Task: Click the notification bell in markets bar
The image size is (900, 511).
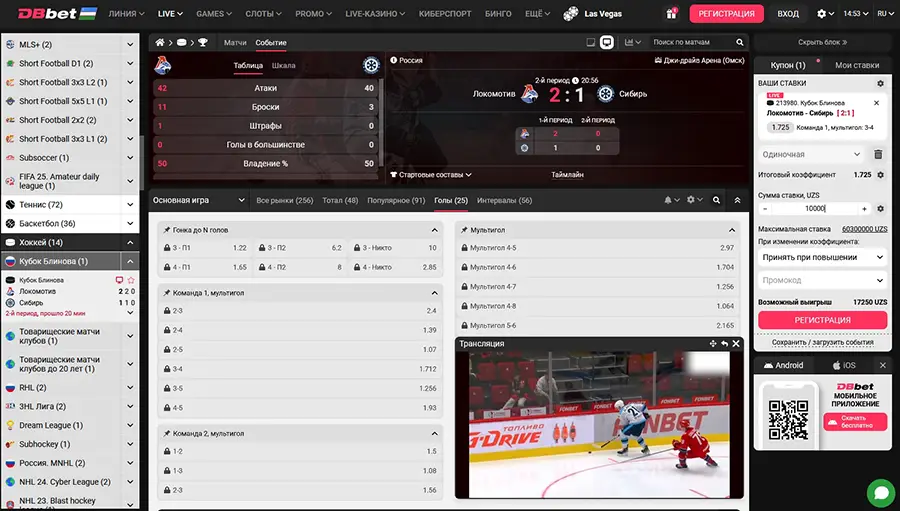Action: (x=671, y=200)
